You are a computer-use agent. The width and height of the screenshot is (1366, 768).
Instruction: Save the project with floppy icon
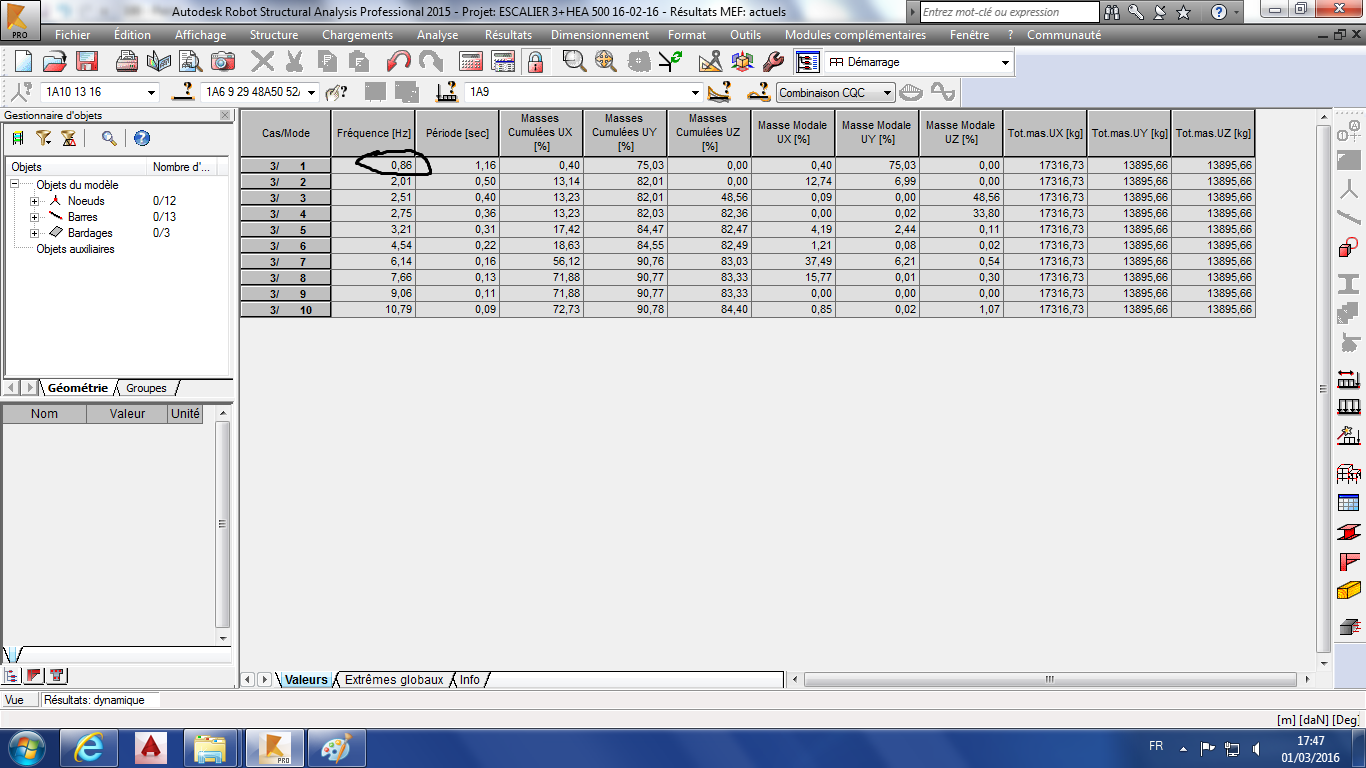(86, 62)
